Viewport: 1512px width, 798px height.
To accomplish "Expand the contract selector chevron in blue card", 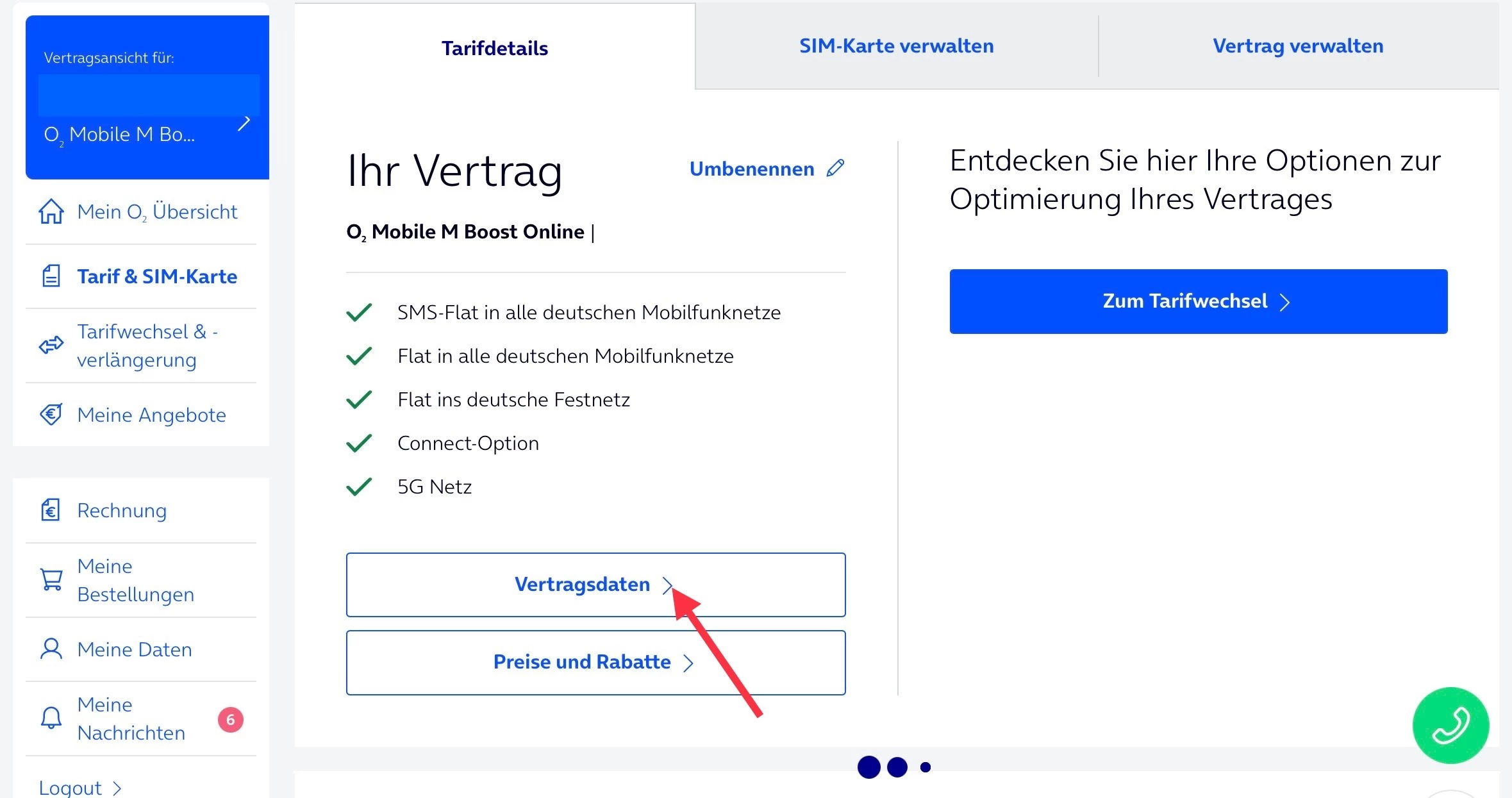I will point(244,124).
